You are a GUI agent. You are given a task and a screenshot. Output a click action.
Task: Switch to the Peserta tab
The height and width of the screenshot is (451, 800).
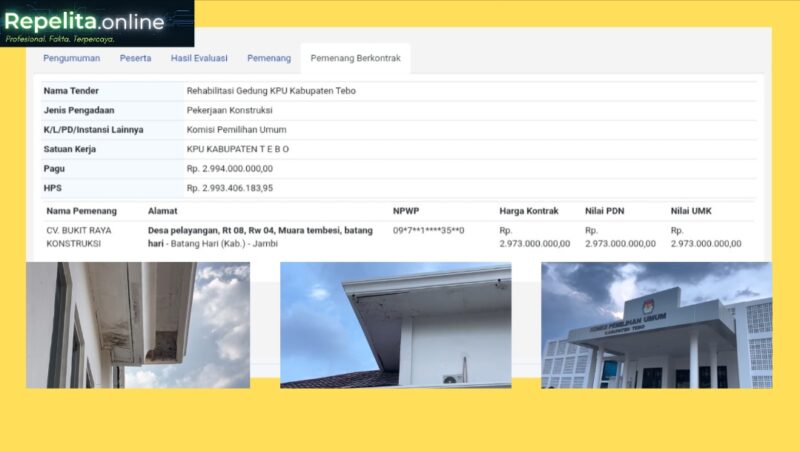tap(135, 58)
